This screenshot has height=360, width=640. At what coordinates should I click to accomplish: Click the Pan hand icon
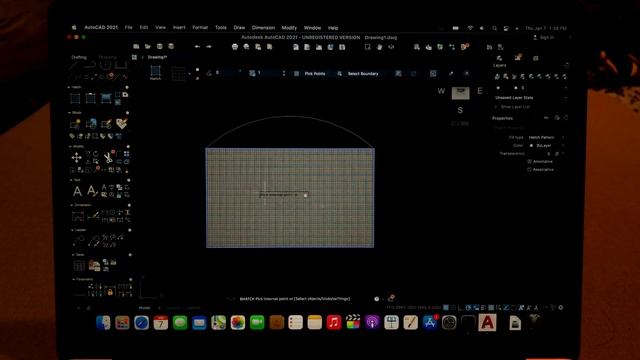[380, 47]
